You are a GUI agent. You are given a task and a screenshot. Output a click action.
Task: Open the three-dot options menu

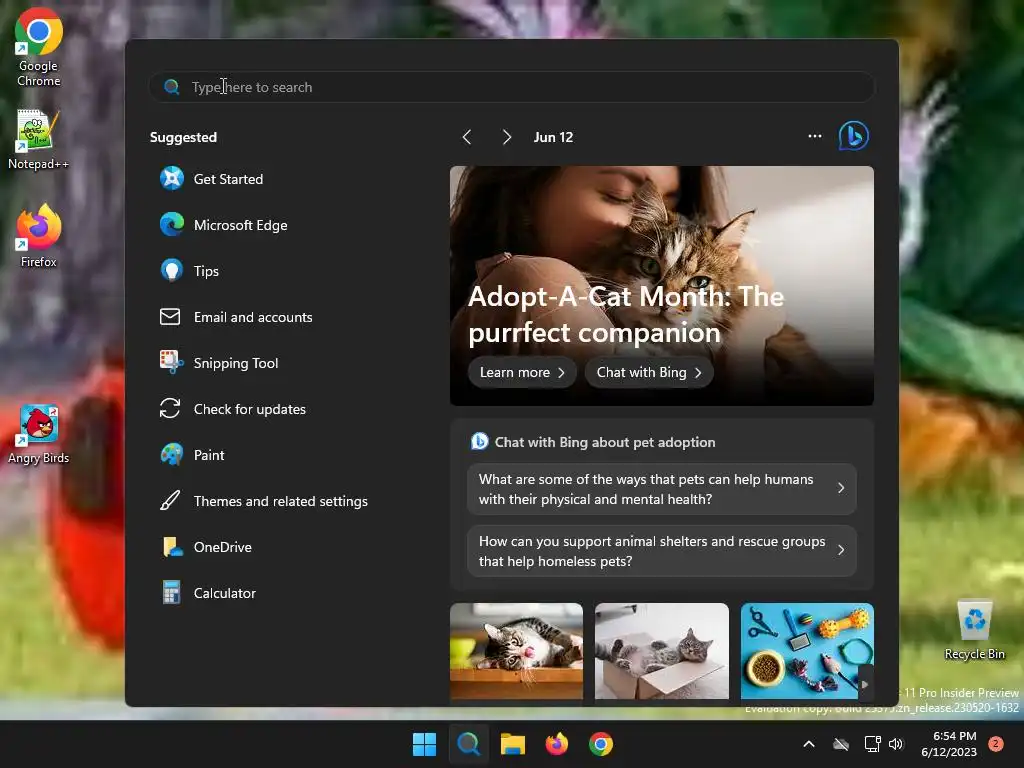[814, 136]
